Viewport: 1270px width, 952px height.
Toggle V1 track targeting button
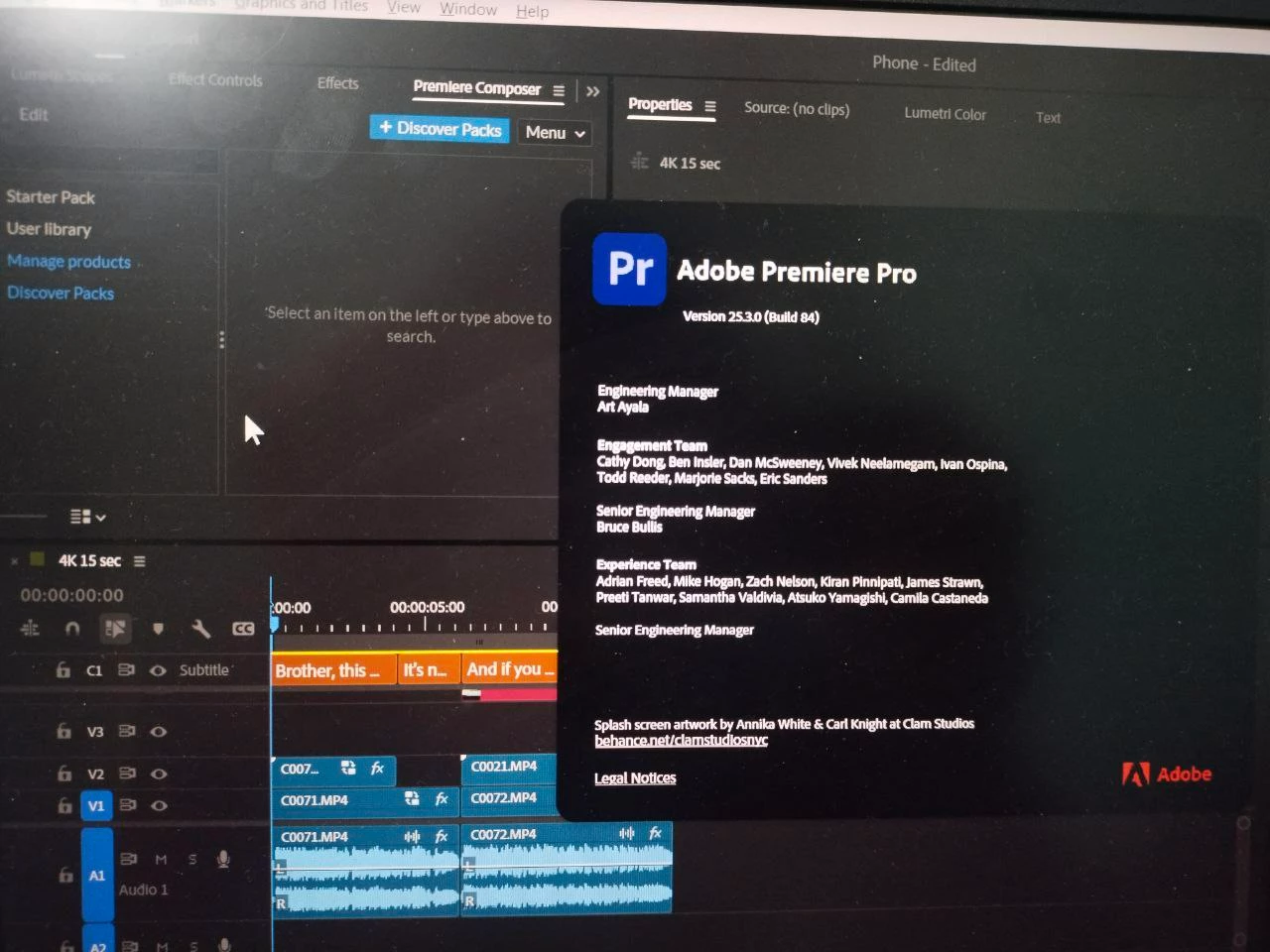click(x=96, y=806)
